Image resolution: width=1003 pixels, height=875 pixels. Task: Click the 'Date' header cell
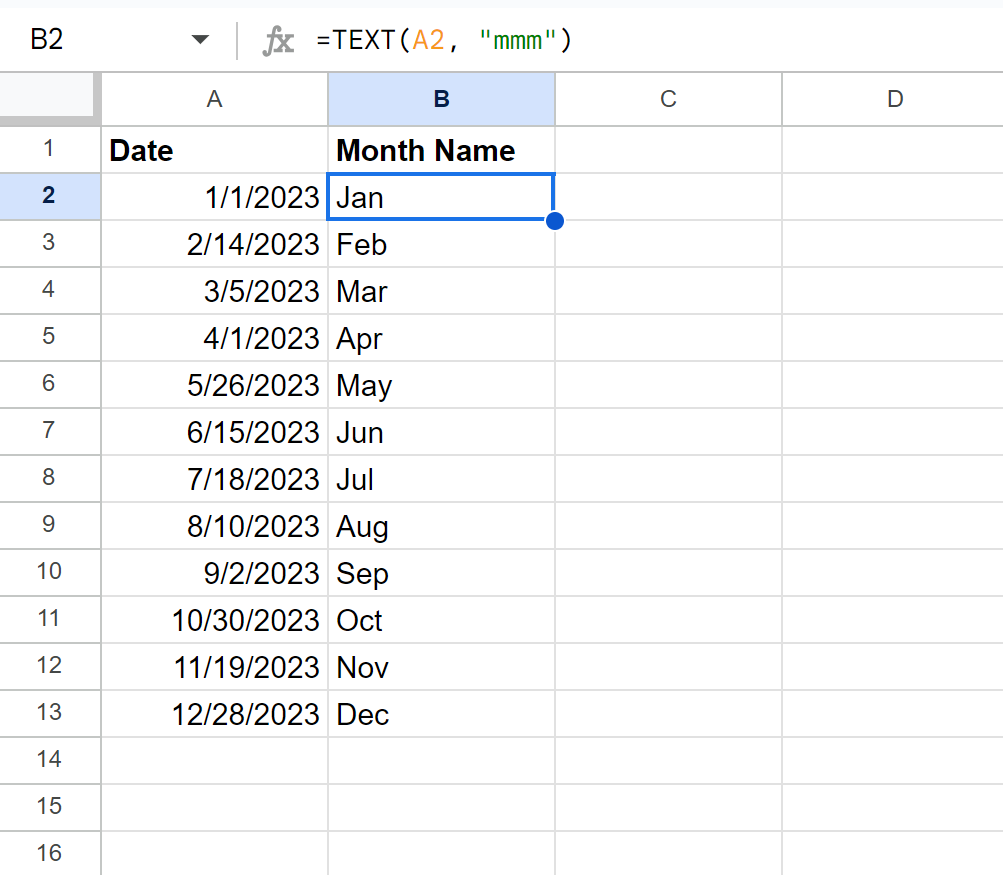pyautogui.click(x=214, y=150)
